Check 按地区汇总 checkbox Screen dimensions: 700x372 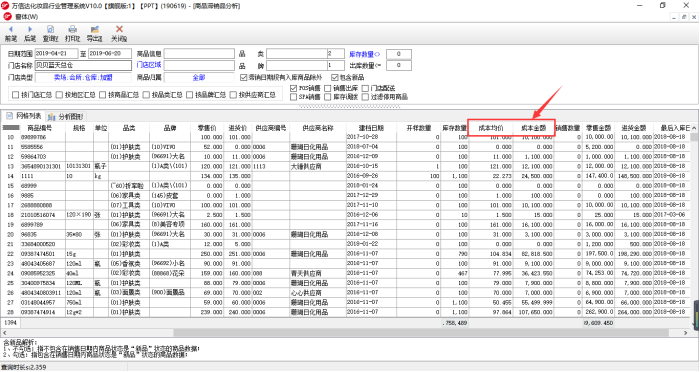(59, 95)
